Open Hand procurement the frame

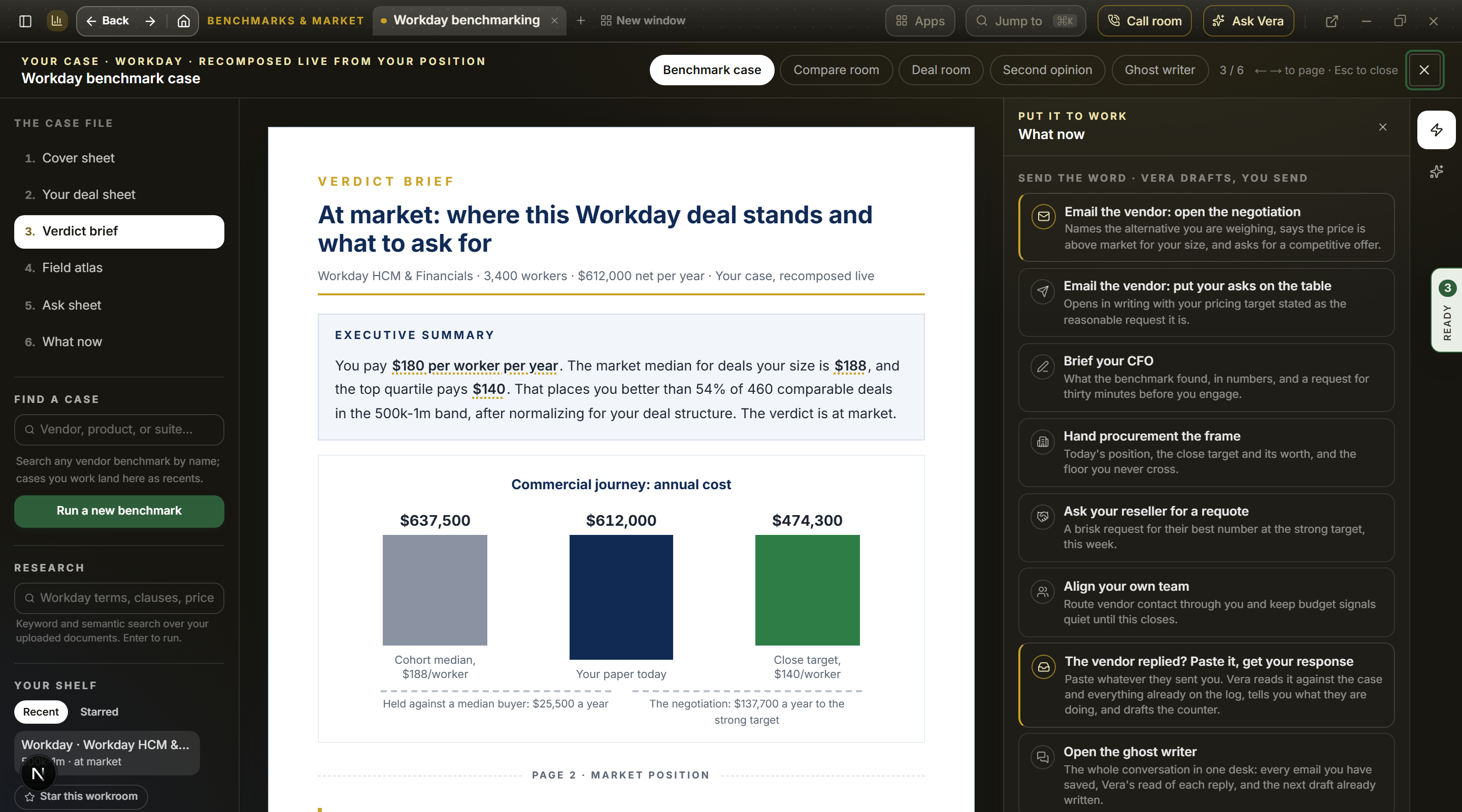pyautogui.click(x=1207, y=453)
